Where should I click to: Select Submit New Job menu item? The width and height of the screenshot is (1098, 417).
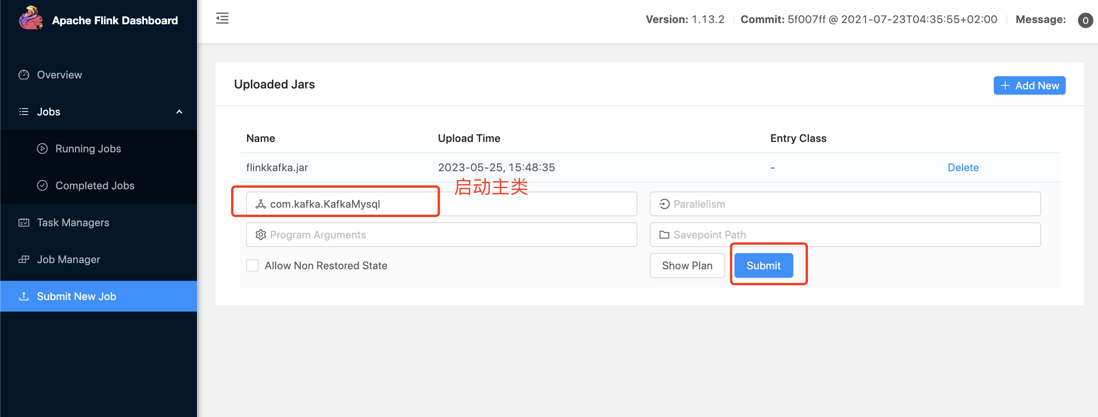coord(98,296)
